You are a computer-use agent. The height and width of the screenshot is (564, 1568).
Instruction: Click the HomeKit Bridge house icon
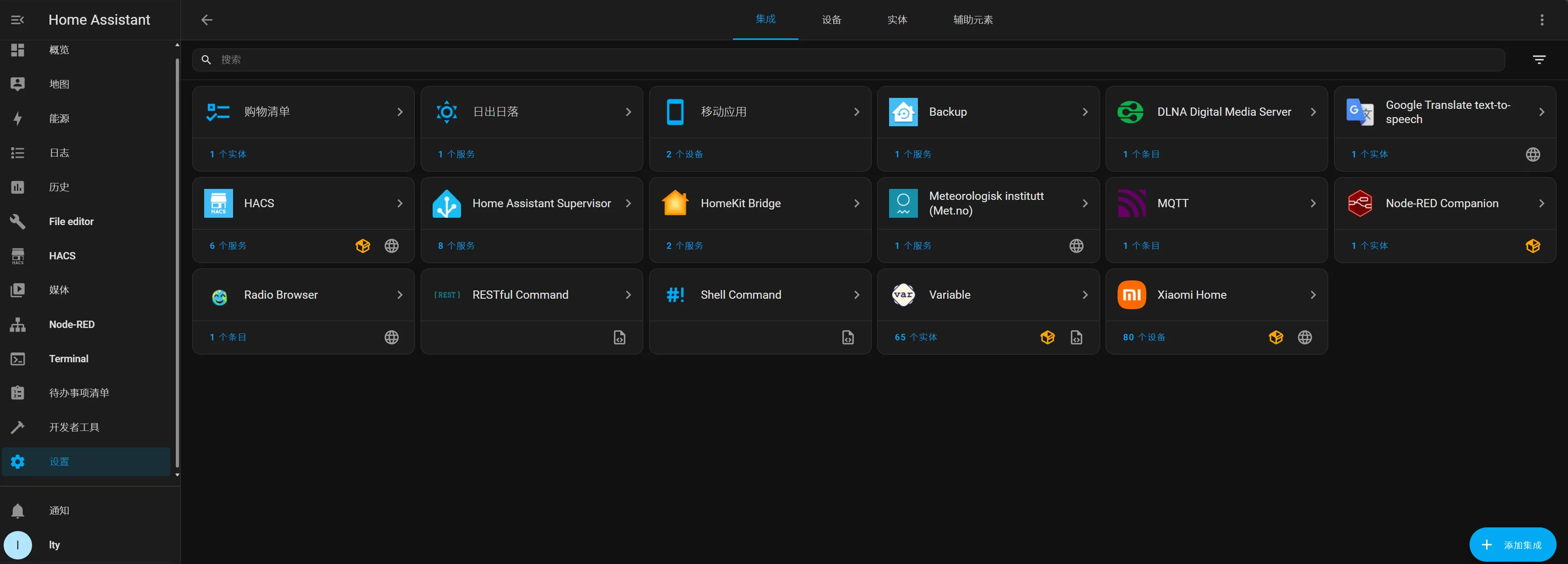(675, 203)
